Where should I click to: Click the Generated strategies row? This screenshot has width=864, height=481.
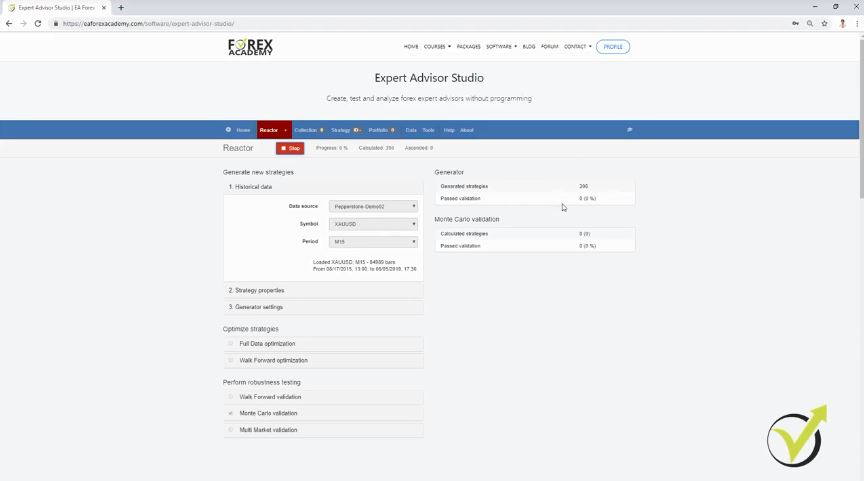[534, 186]
